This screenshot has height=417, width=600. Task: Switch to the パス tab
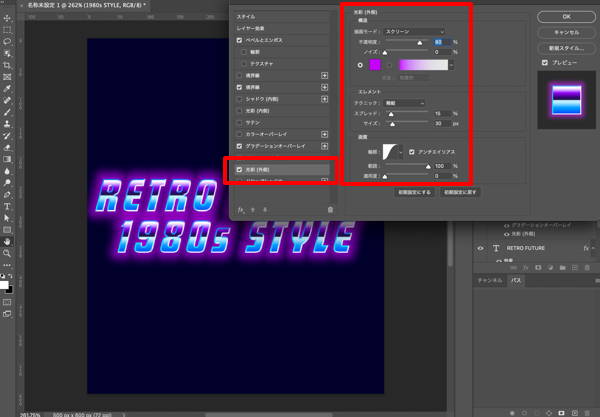click(x=516, y=280)
